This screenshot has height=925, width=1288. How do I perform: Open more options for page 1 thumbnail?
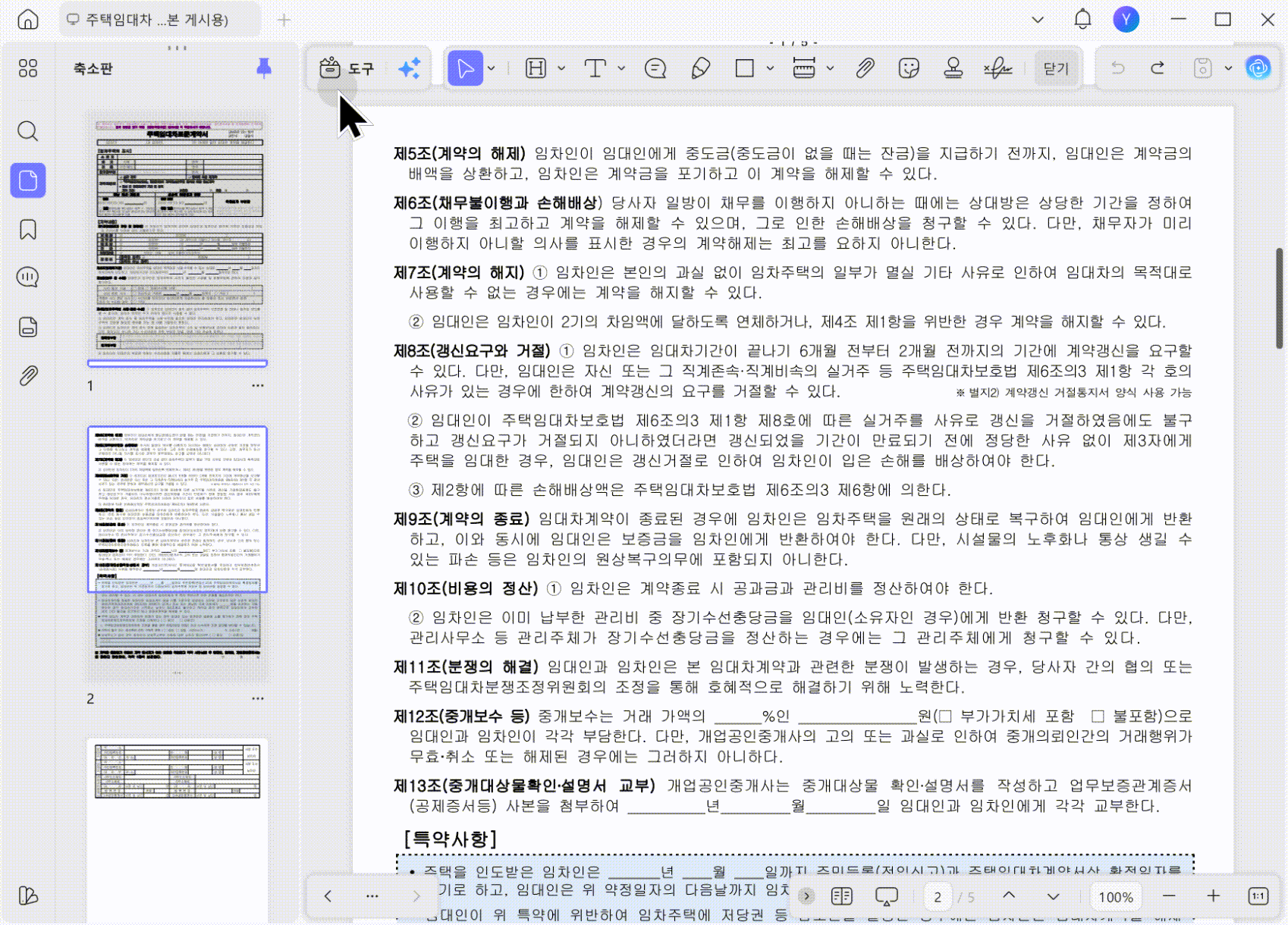(258, 386)
